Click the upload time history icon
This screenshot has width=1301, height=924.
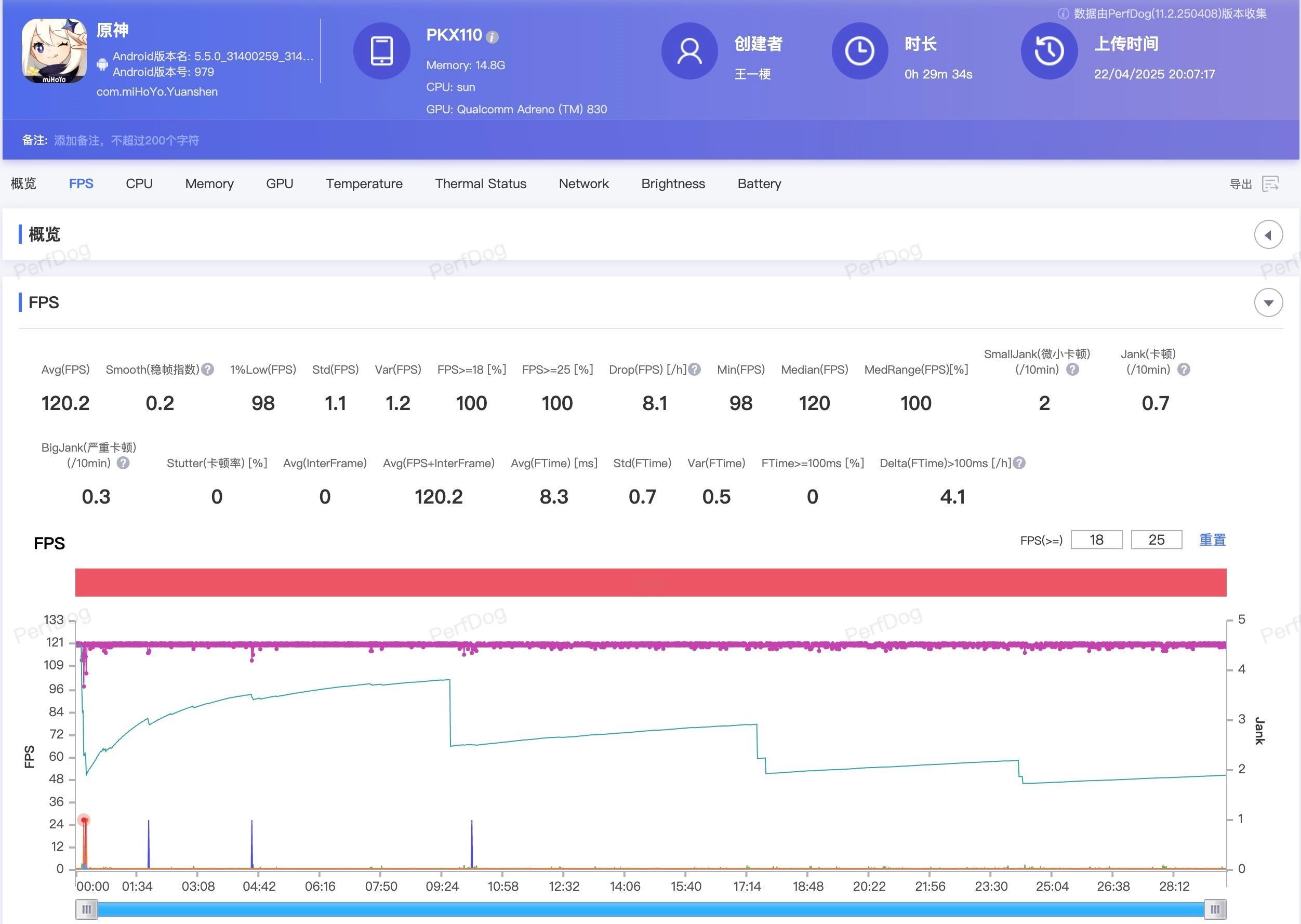point(1049,50)
